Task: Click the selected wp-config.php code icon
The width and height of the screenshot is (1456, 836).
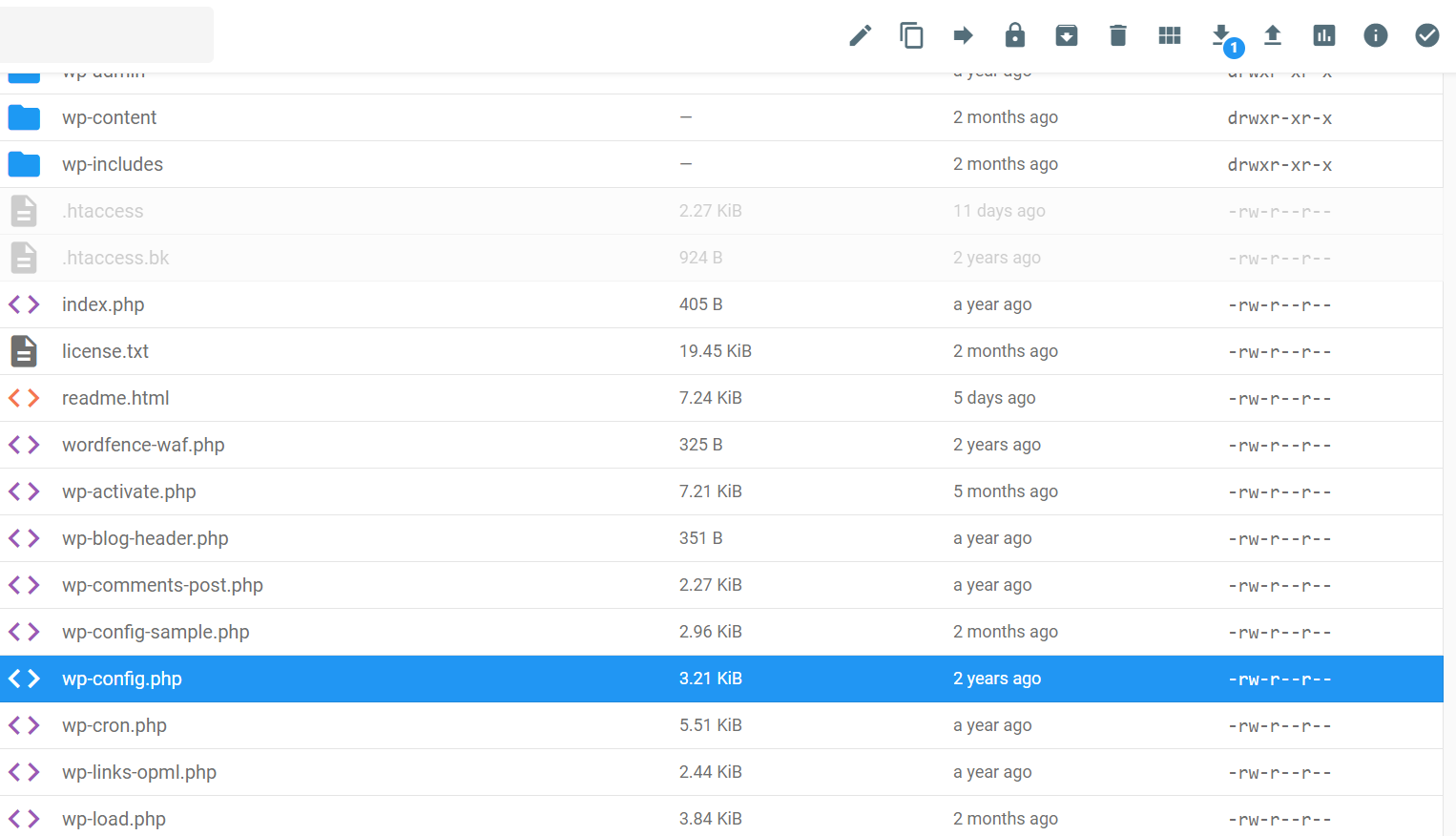Action: coord(24,679)
